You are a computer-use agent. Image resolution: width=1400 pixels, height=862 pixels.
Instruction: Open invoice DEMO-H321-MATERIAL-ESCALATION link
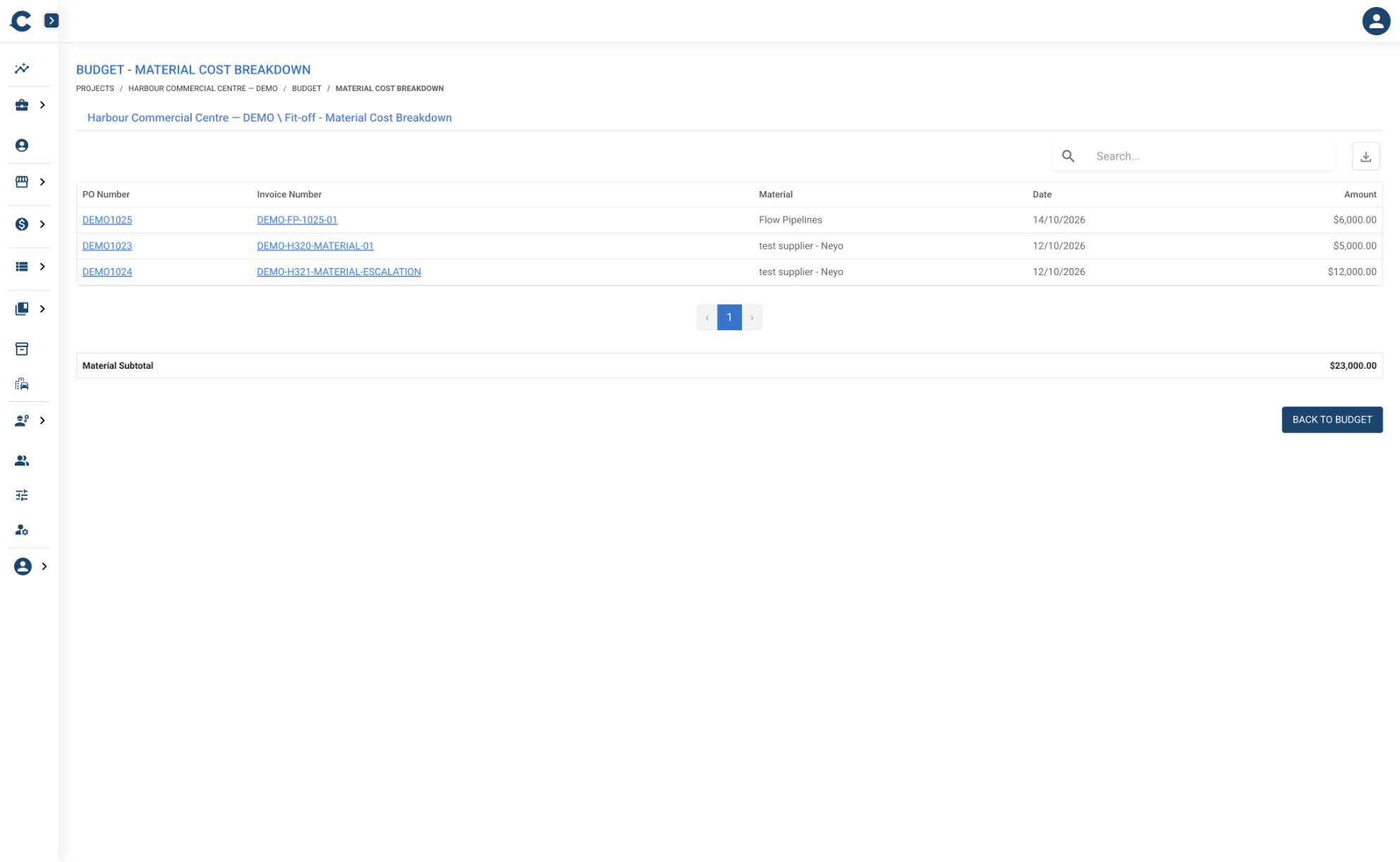pyautogui.click(x=339, y=272)
